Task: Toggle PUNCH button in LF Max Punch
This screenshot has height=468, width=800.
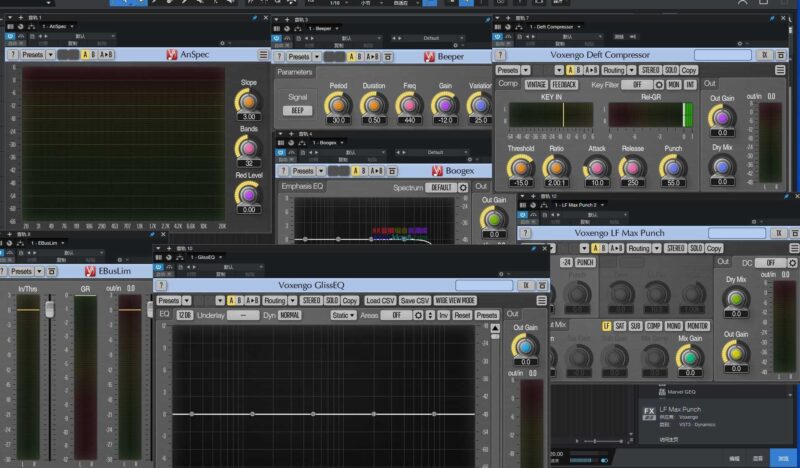Action: (x=585, y=262)
